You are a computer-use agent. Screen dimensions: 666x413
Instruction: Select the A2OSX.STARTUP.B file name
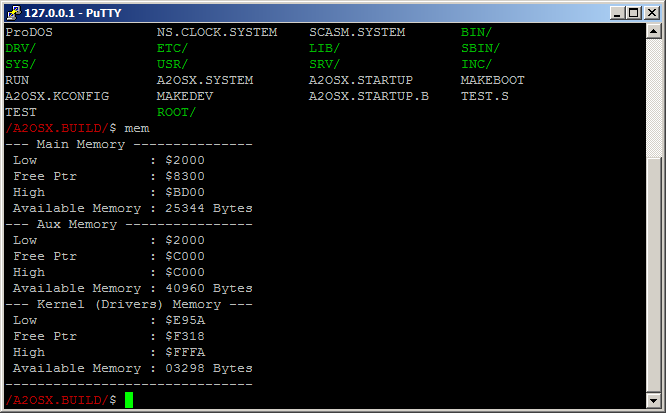click(369, 96)
